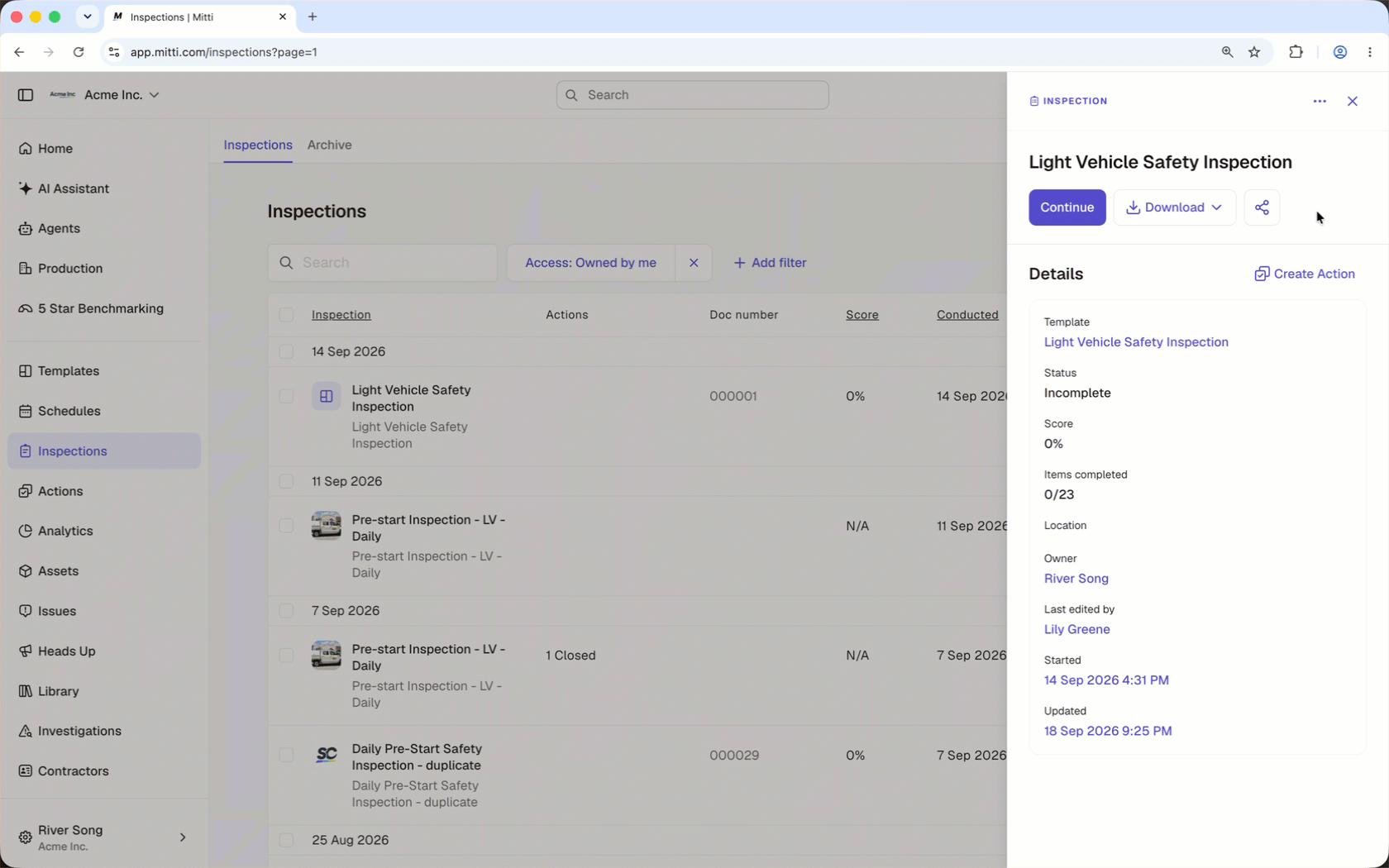Open Issues in sidebar
The height and width of the screenshot is (868, 1389).
tap(103, 611)
